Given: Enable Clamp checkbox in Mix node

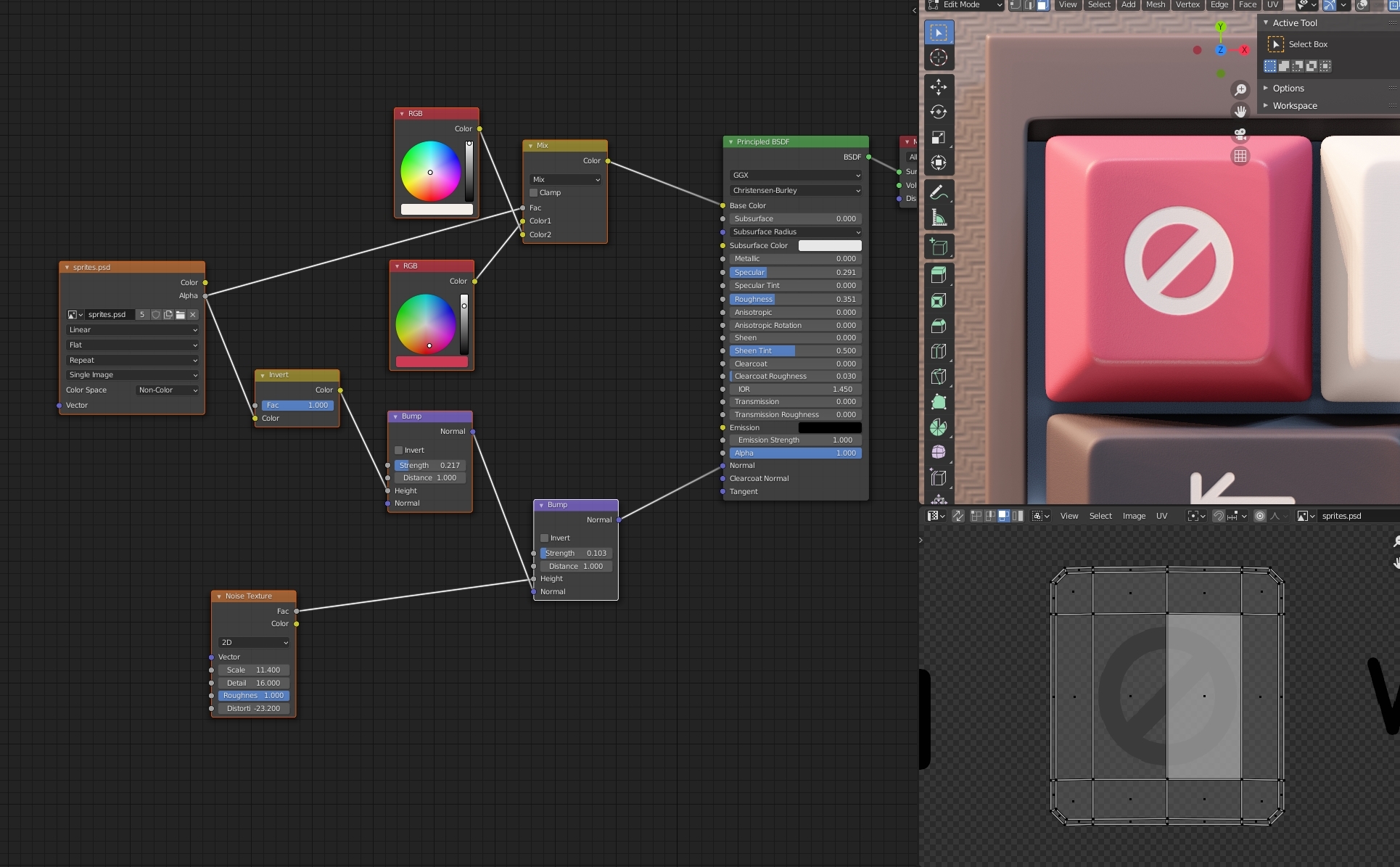Looking at the screenshot, I should 534,193.
